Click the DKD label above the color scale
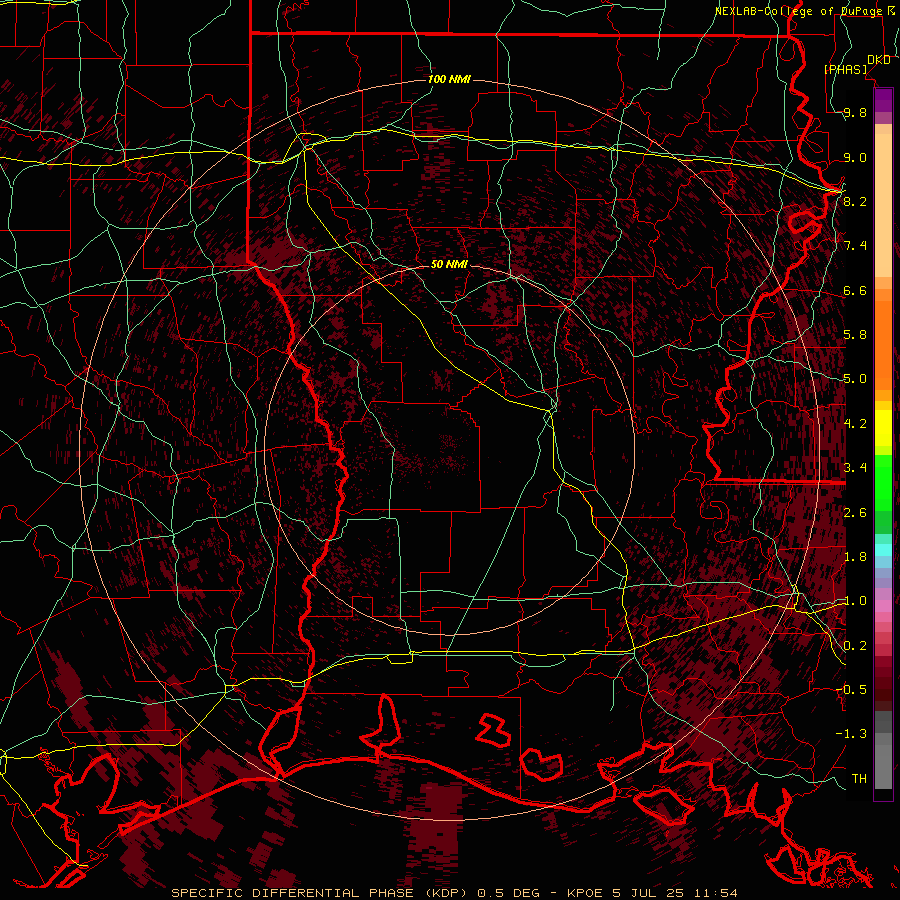Screen dimensions: 900x900 coord(879,59)
